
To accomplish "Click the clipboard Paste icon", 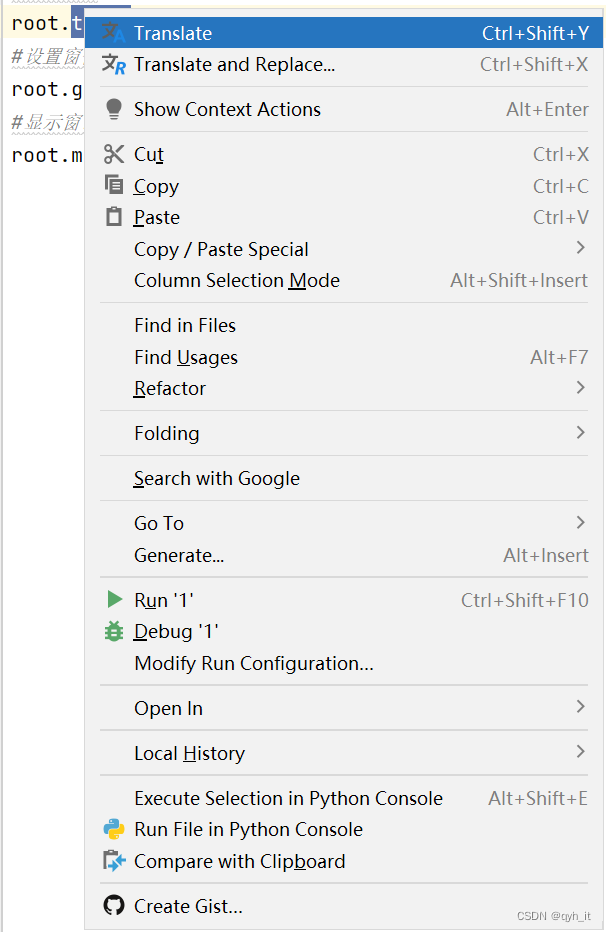I will point(114,217).
